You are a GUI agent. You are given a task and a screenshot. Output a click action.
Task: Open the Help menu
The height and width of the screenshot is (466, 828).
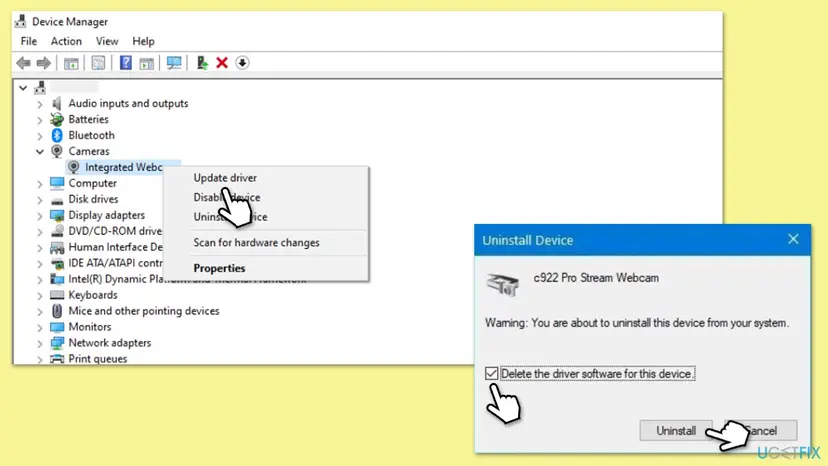coord(143,41)
